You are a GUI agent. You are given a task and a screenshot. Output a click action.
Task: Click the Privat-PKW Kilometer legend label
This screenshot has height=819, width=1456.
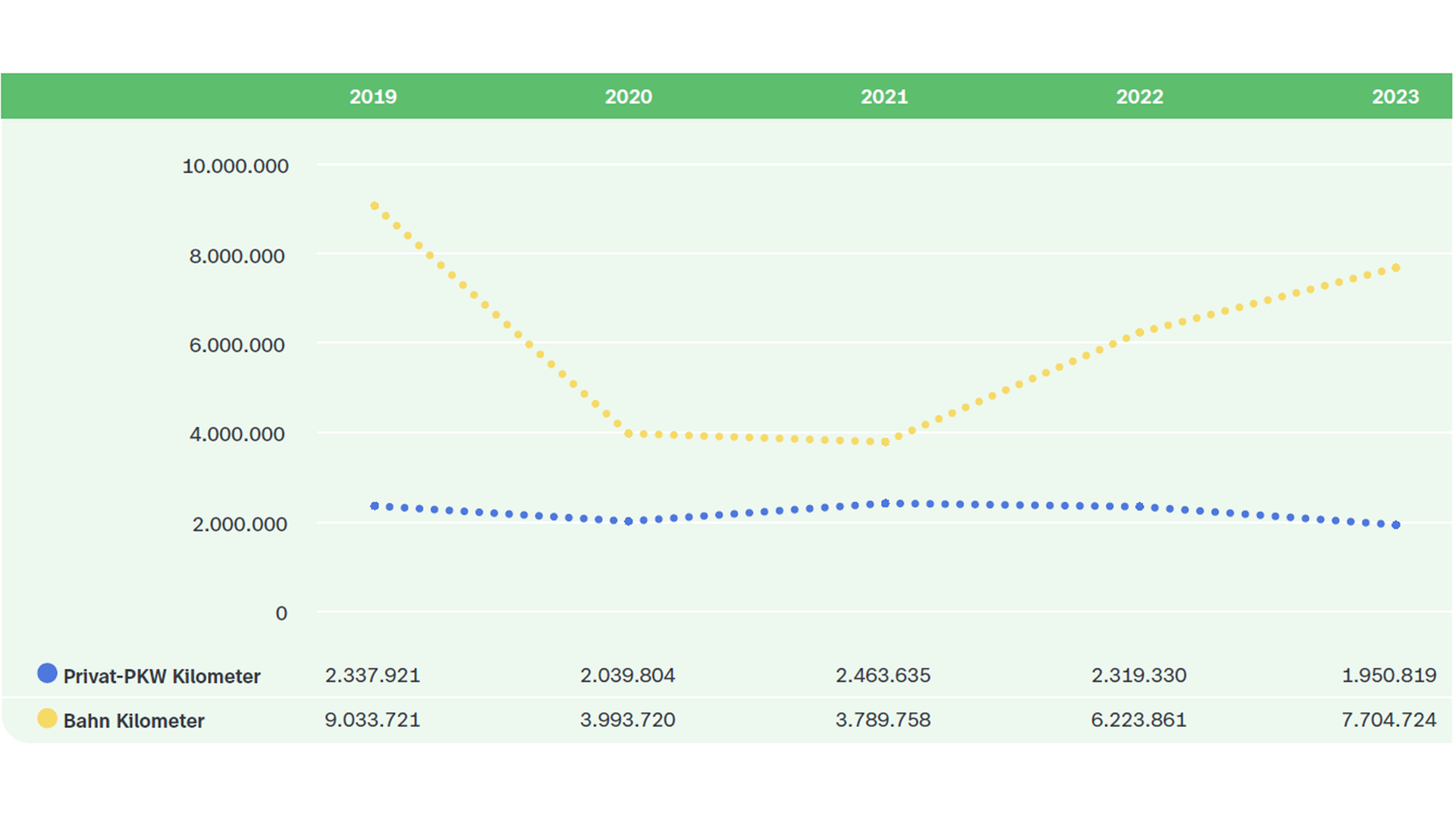click(x=162, y=676)
